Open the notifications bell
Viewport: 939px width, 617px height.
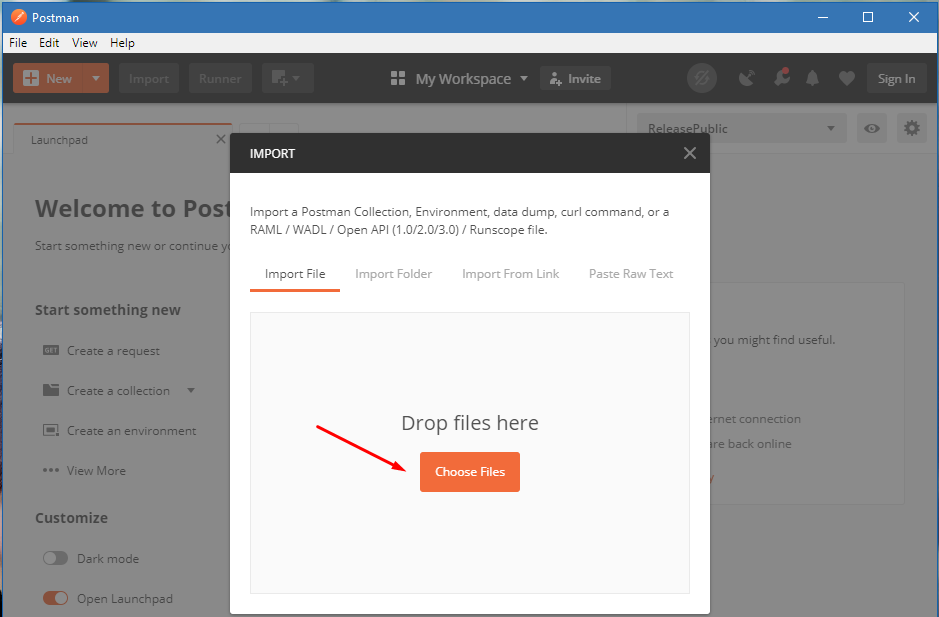[x=813, y=78]
